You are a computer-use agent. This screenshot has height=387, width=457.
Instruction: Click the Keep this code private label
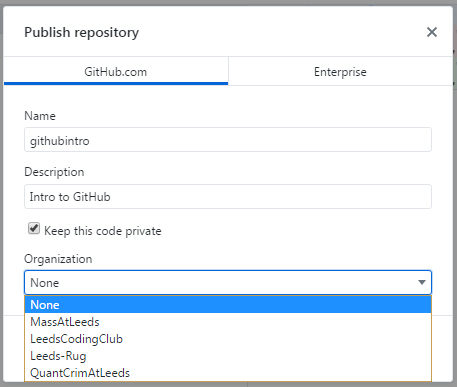[103, 231]
